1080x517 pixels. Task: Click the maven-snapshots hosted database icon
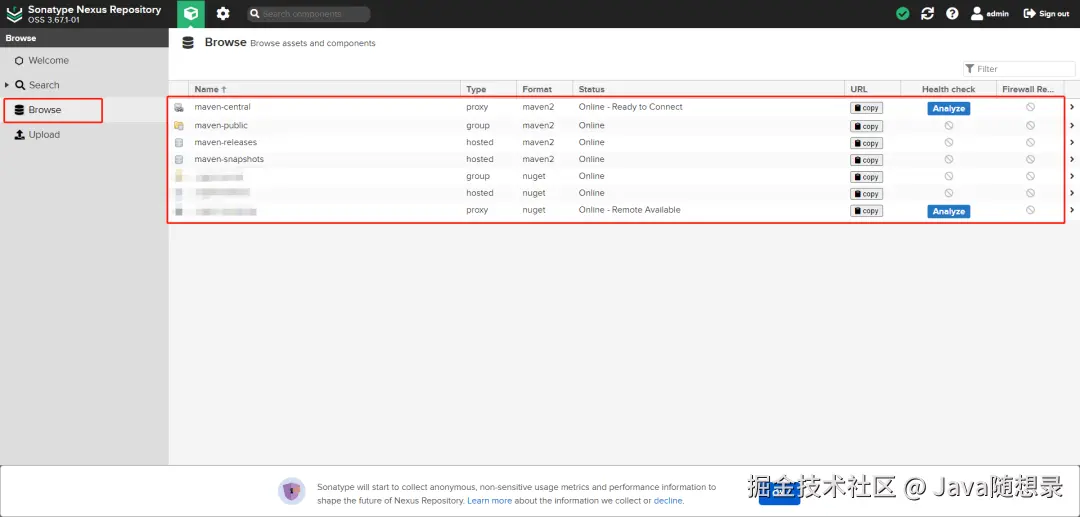(x=179, y=160)
